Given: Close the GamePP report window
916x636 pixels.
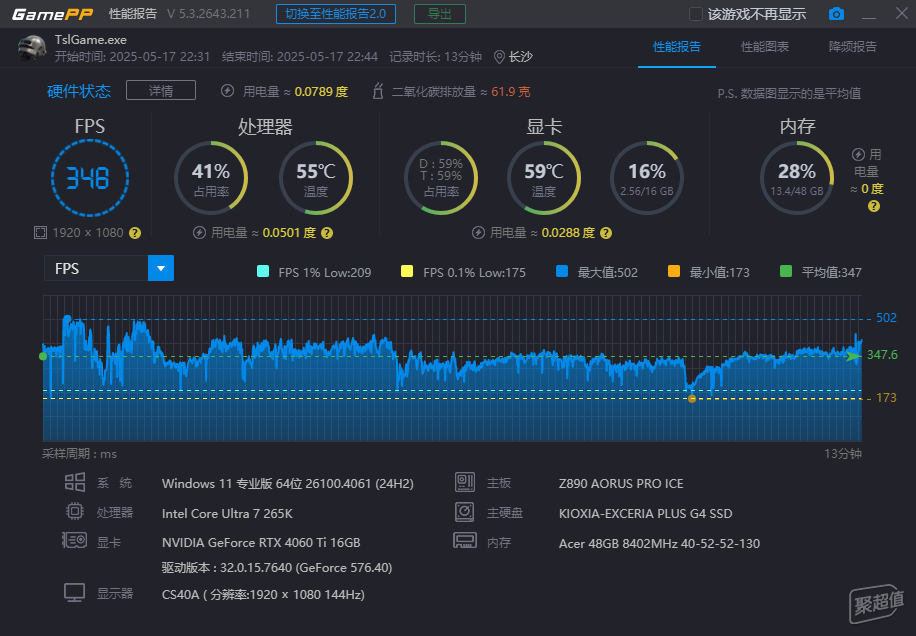Looking at the screenshot, I should point(902,13).
